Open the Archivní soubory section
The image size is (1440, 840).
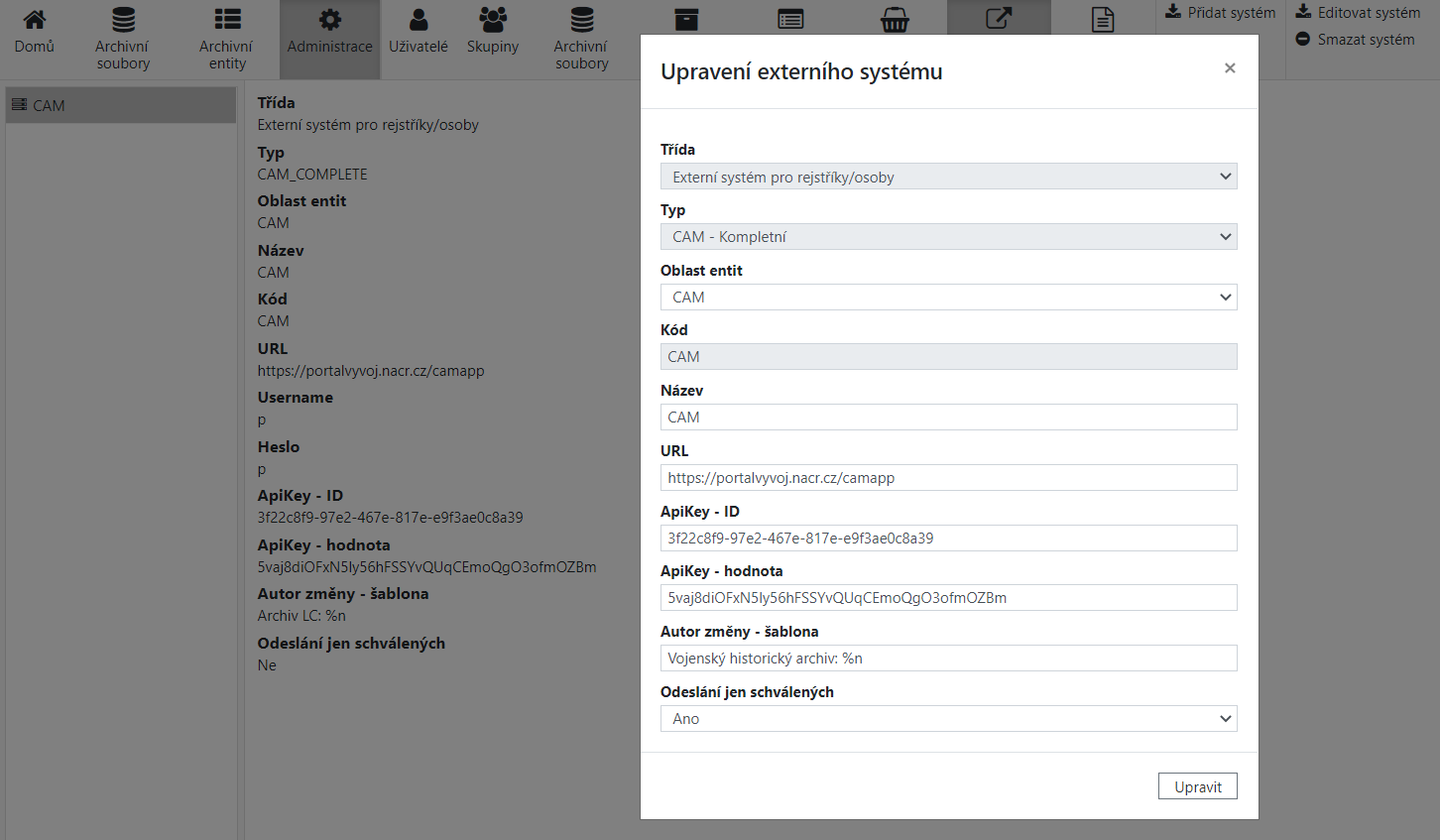pos(123,37)
